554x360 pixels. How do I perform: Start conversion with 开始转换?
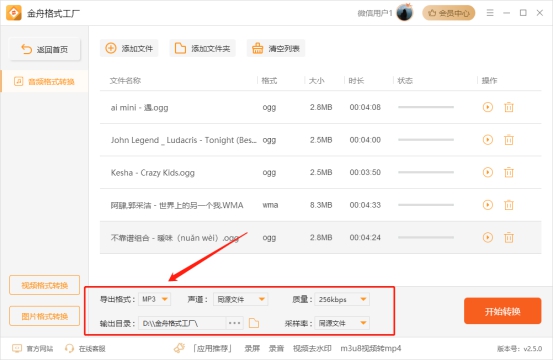pos(502,311)
